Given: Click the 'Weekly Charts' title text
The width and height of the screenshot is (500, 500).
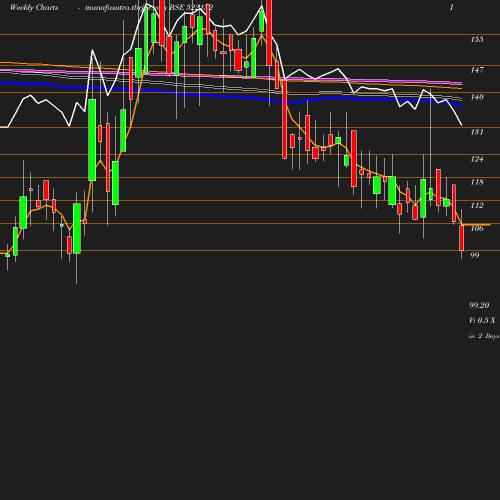Looking at the screenshot, I should tap(34, 8).
